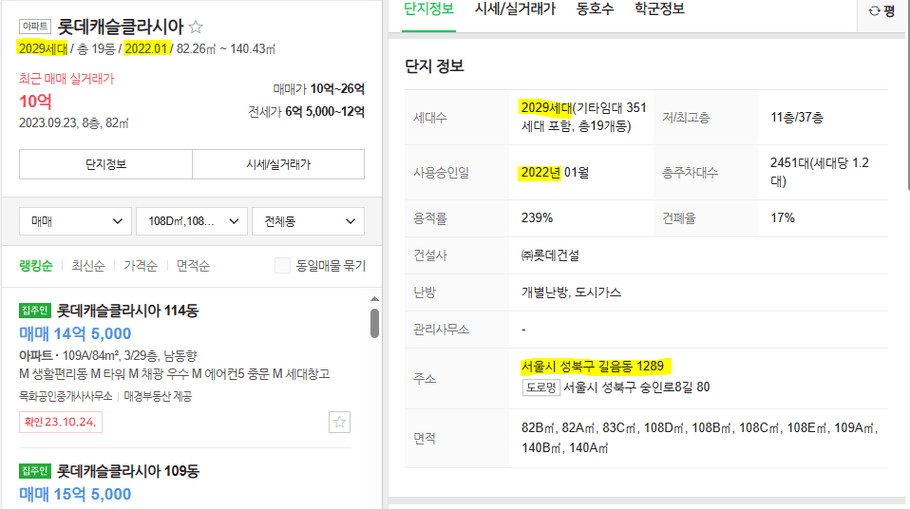
Task: Select the 2022년 01월 approval date
Action: point(555,173)
